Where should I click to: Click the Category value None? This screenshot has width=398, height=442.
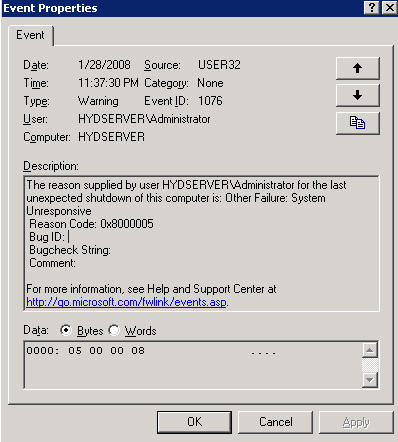point(210,83)
